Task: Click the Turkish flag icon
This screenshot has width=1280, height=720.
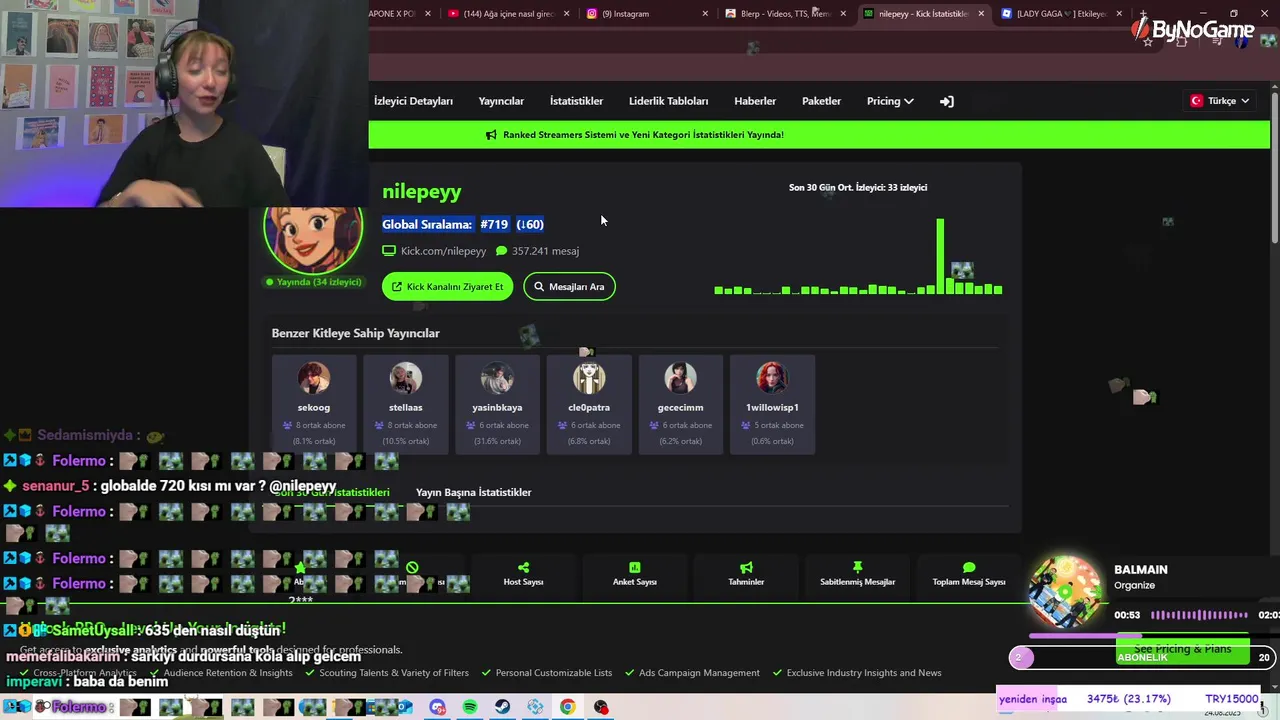Action: coord(1196,101)
